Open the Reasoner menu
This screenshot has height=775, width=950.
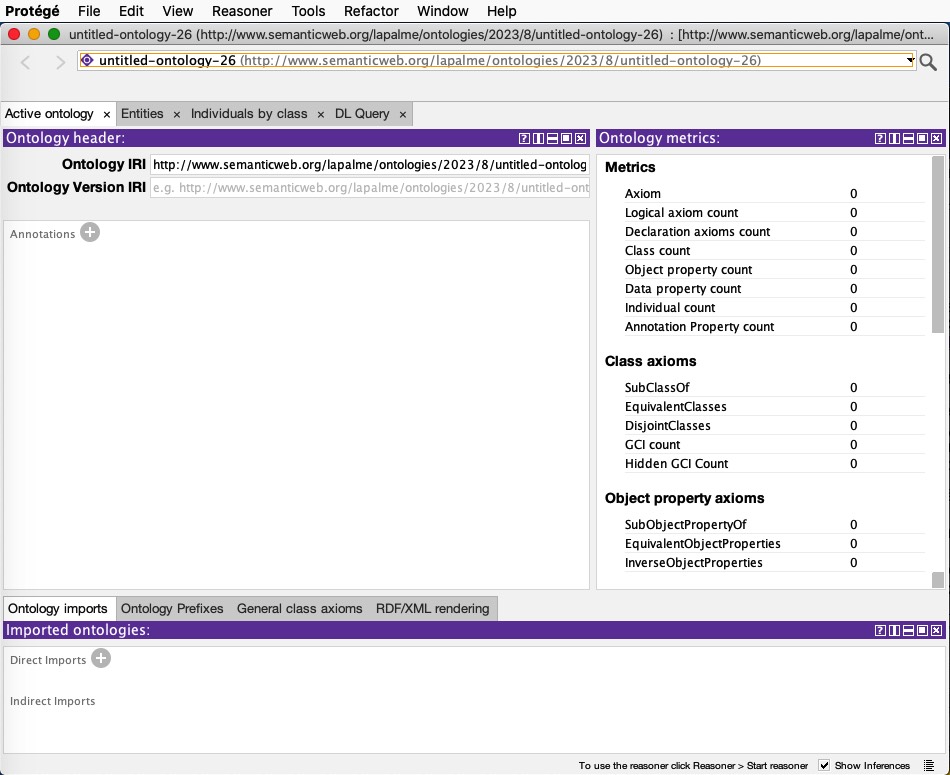point(242,11)
